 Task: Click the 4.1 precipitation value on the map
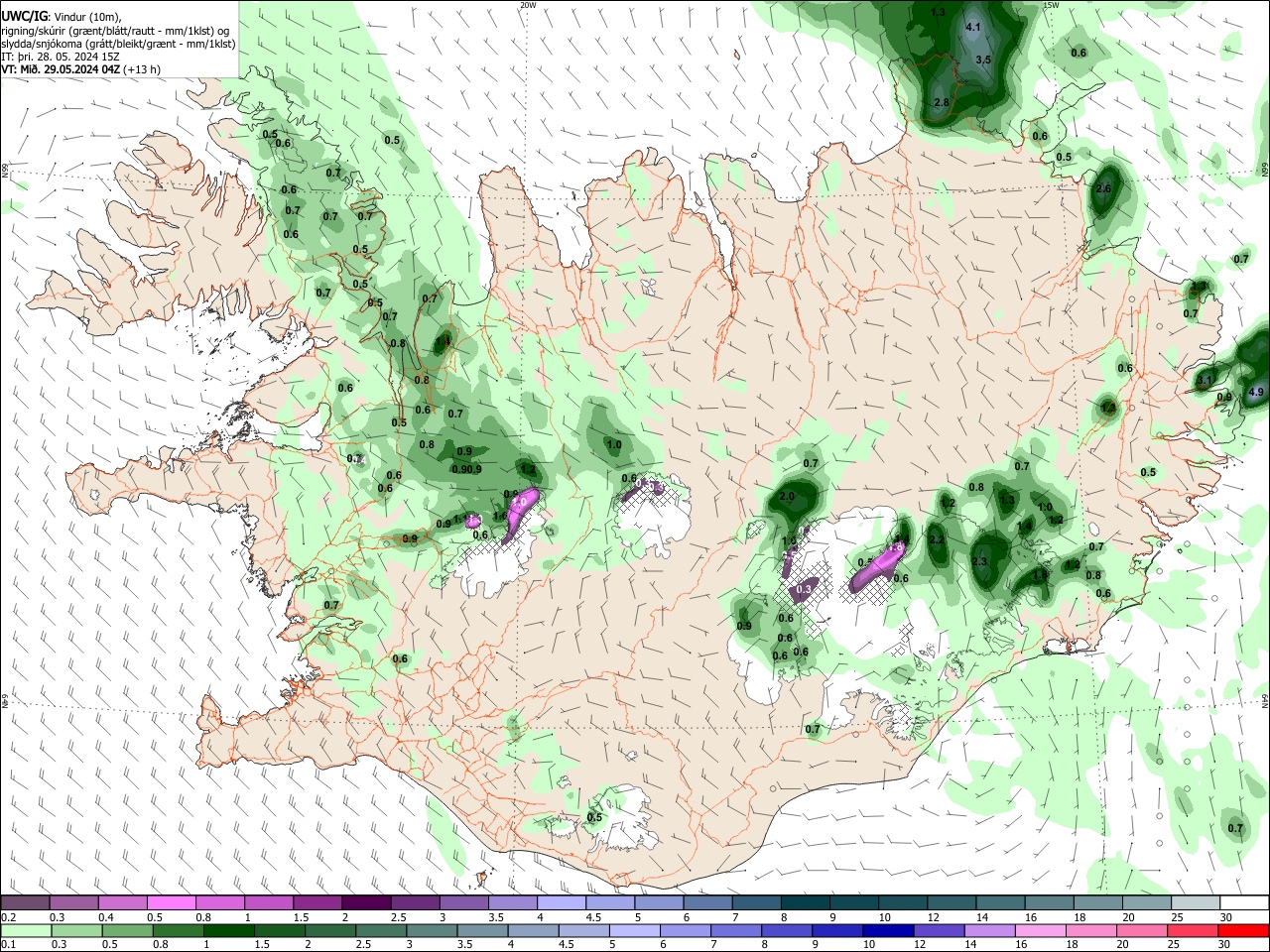972,28
